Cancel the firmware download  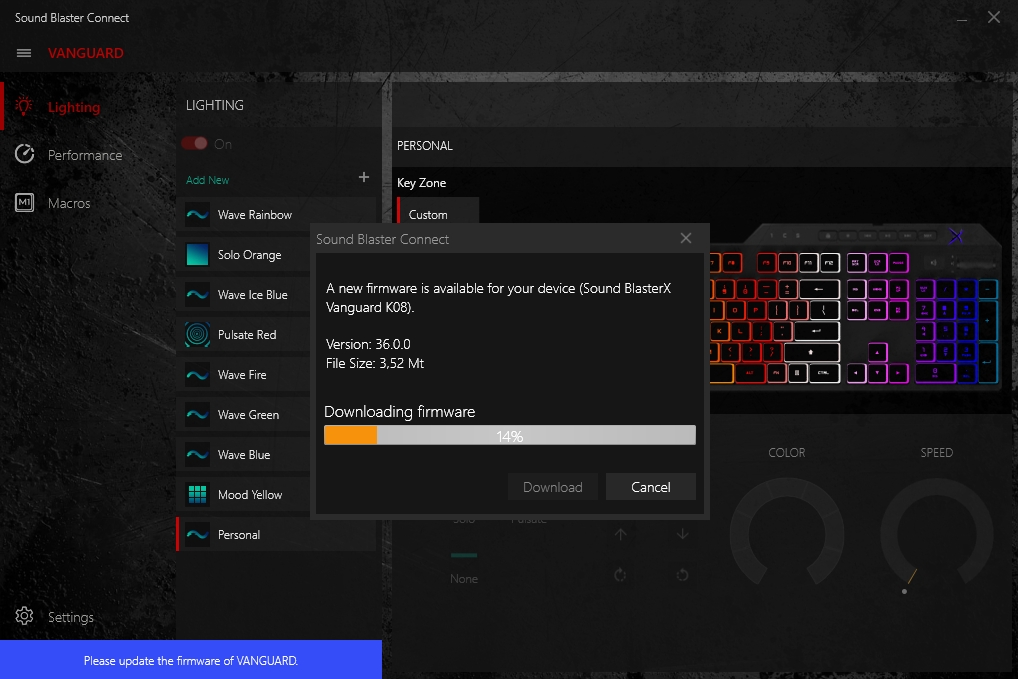coord(651,487)
